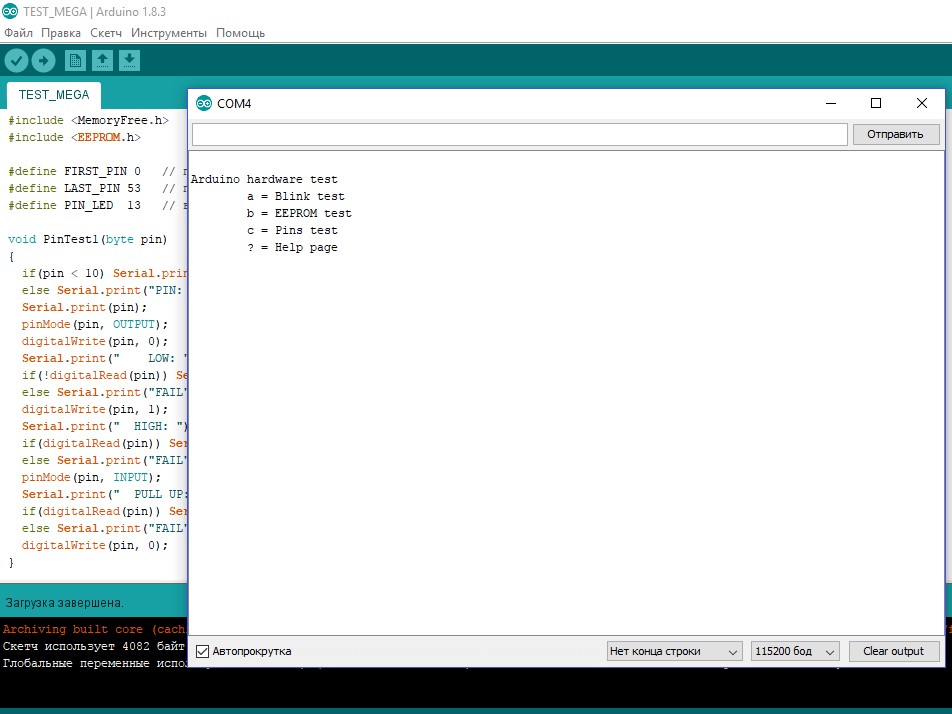Image resolution: width=952 pixels, height=714 pixels.
Task: Open the Скетч menu
Action: pos(106,33)
